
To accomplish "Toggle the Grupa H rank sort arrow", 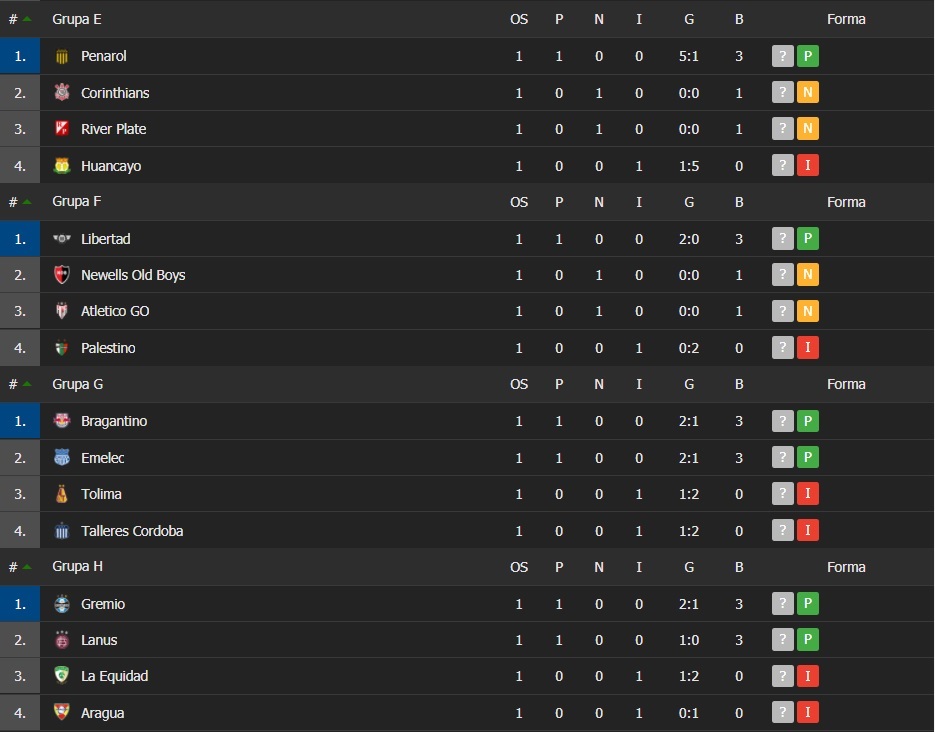I will click(27, 567).
